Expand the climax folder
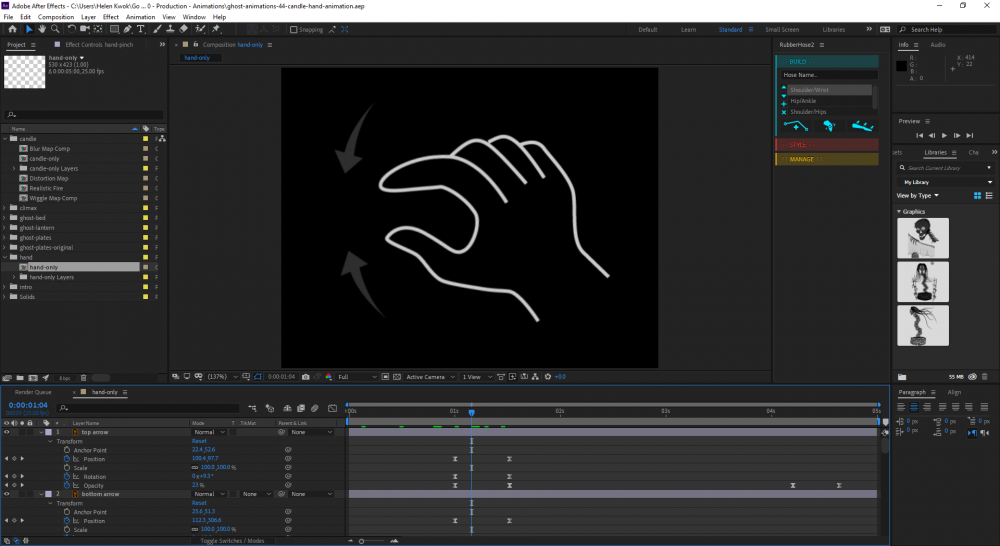 [x=5, y=208]
